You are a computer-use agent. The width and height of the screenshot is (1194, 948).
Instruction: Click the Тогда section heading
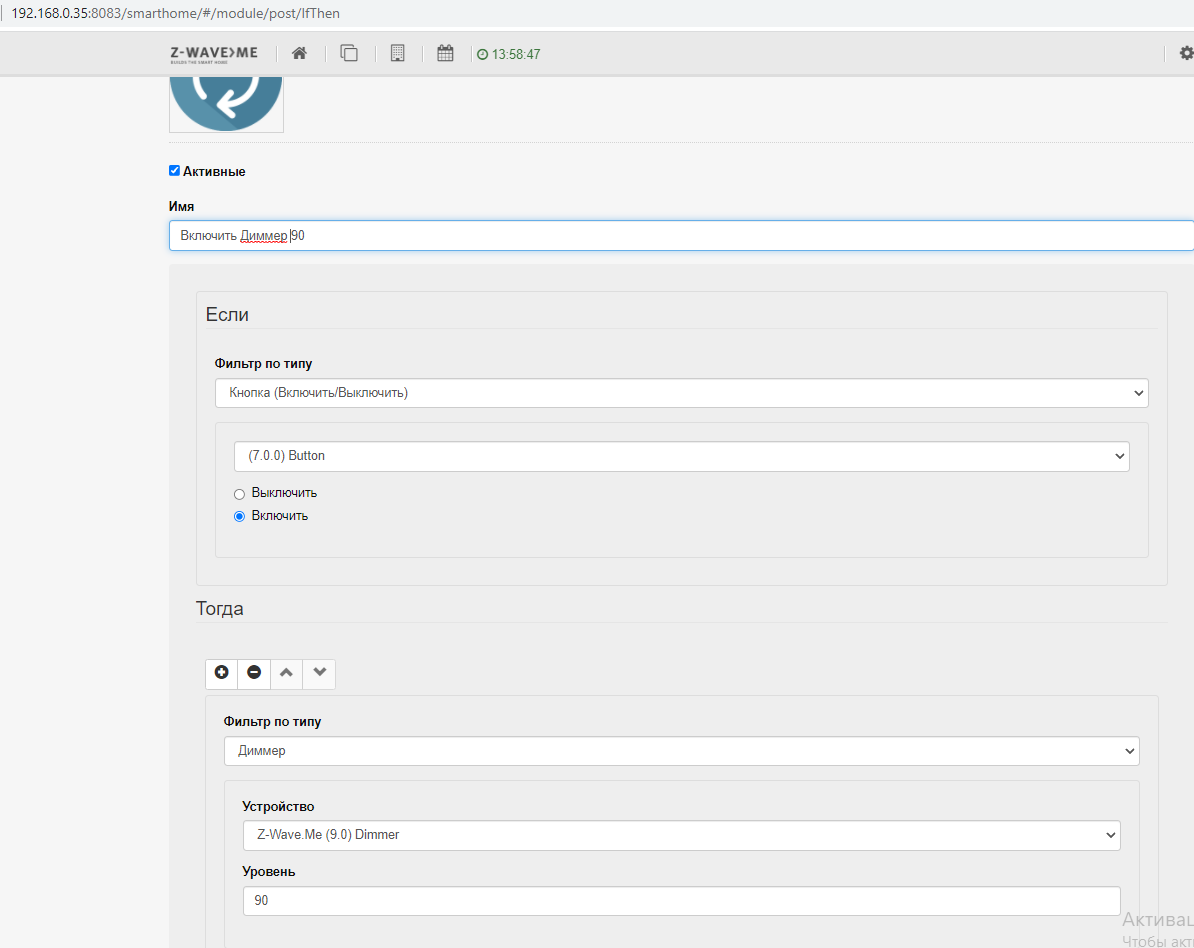219,608
